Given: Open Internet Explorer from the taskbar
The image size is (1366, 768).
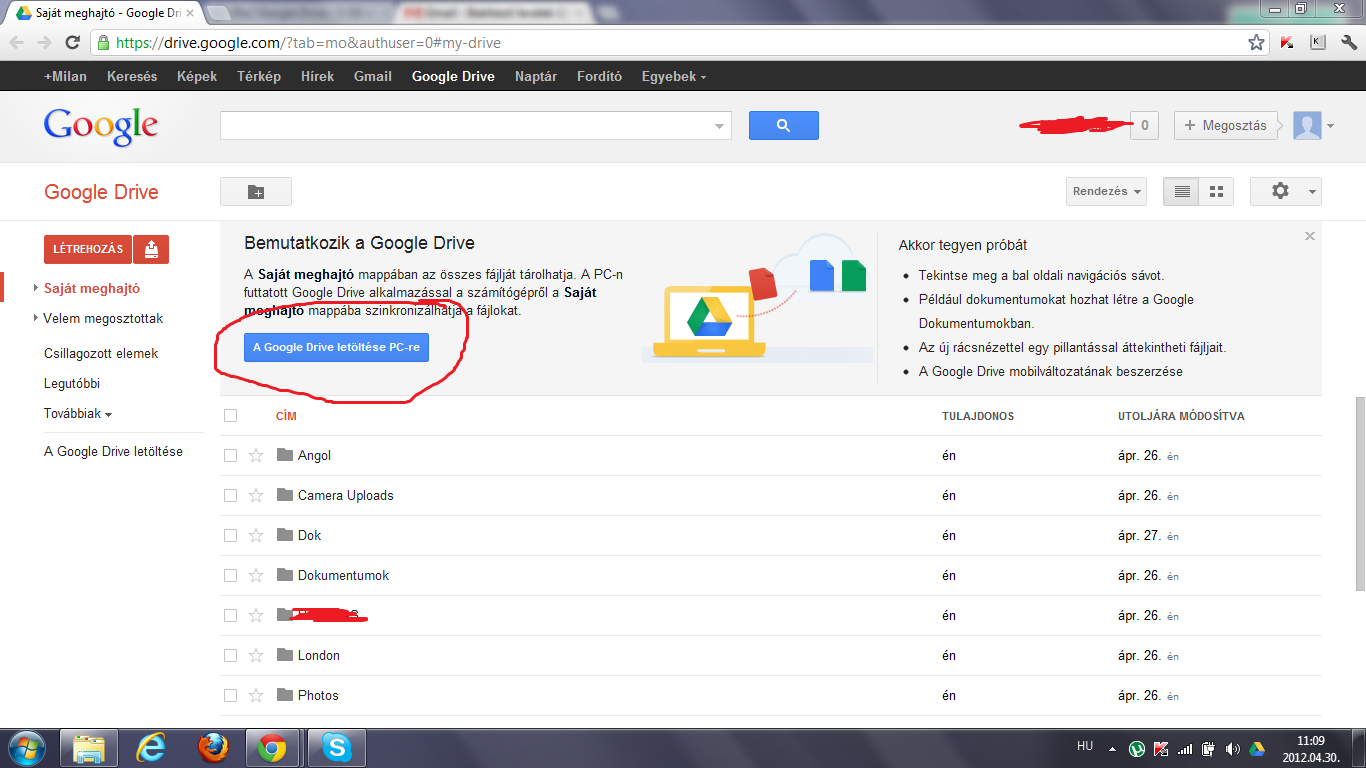Looking at the screenshot, I should coord(151,747).
